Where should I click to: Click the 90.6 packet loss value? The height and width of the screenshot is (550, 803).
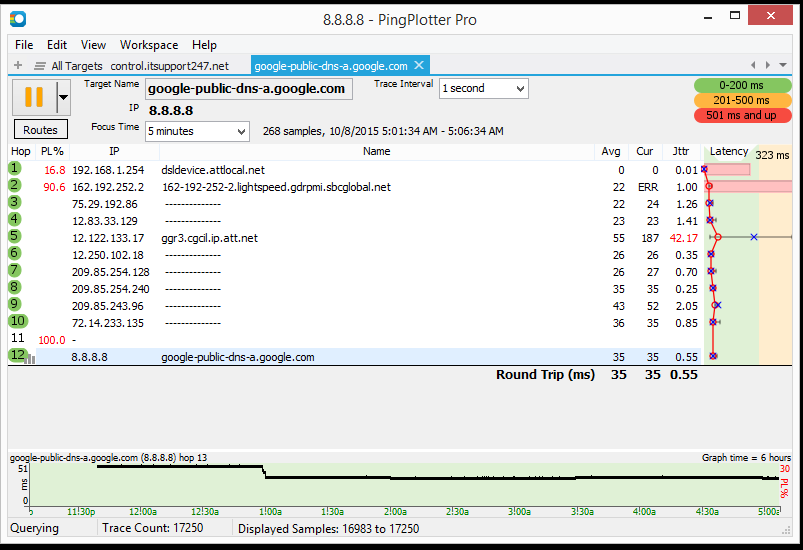tap(54, 187)
